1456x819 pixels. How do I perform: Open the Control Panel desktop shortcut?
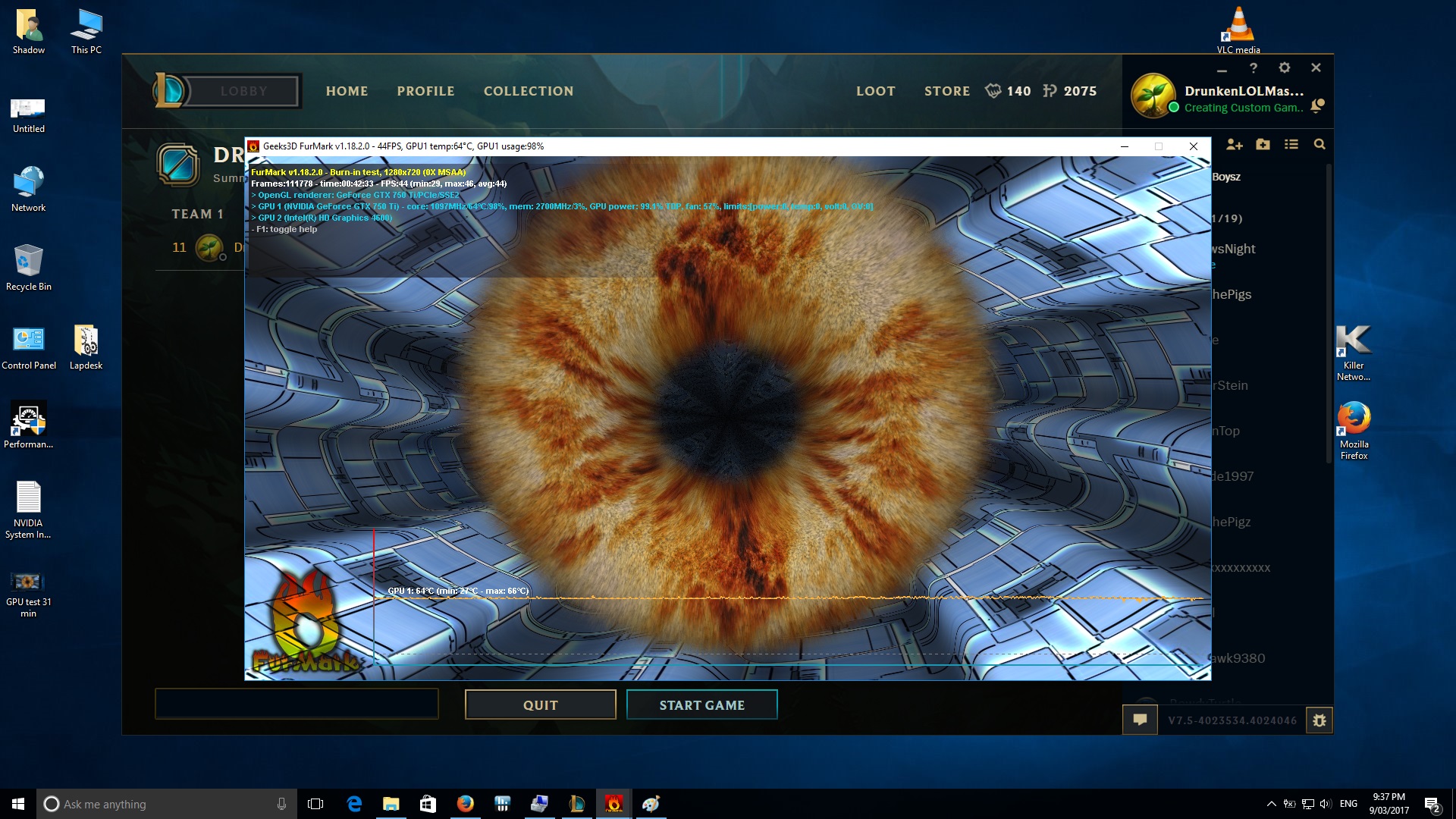(29, 347)
